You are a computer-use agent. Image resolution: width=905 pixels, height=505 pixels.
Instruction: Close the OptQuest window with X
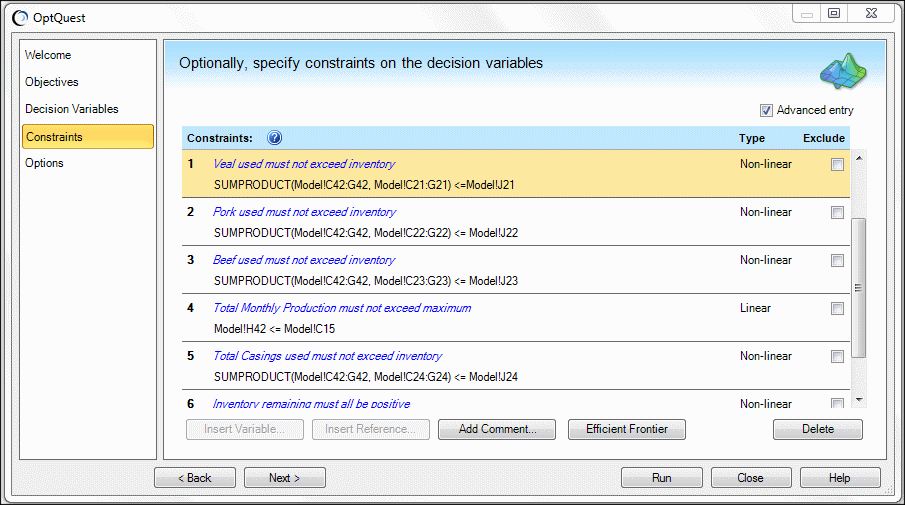pyautogui.click(x=872, y=13)
